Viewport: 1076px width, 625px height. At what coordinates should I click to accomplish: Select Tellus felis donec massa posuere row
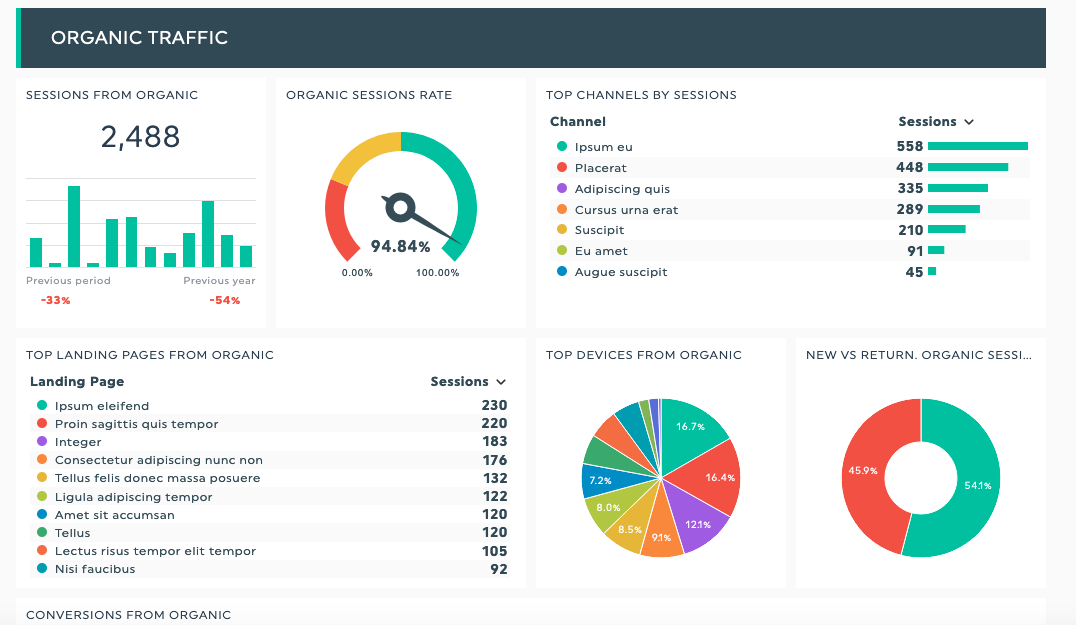268,478
